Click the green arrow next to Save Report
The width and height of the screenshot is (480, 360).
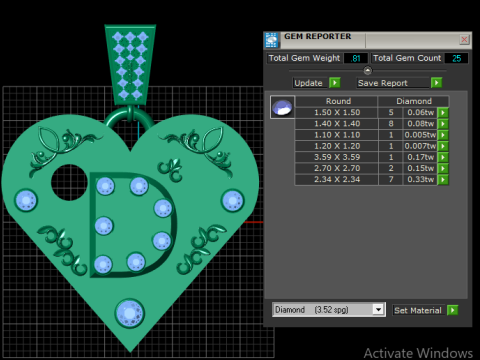pyautogui.click(x=436, y=82)
